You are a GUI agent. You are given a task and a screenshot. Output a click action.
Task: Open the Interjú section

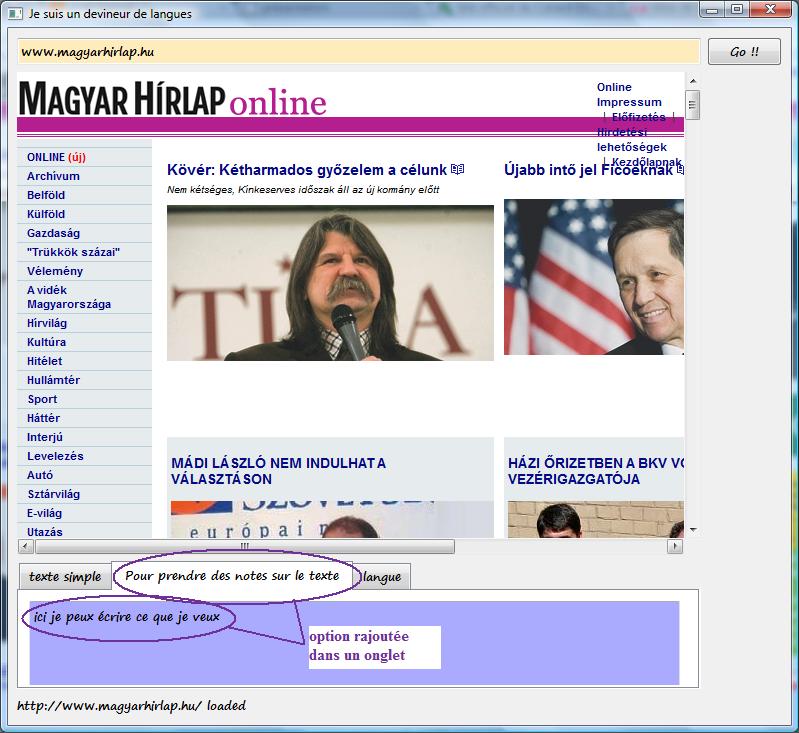click(x=45, y=437)
